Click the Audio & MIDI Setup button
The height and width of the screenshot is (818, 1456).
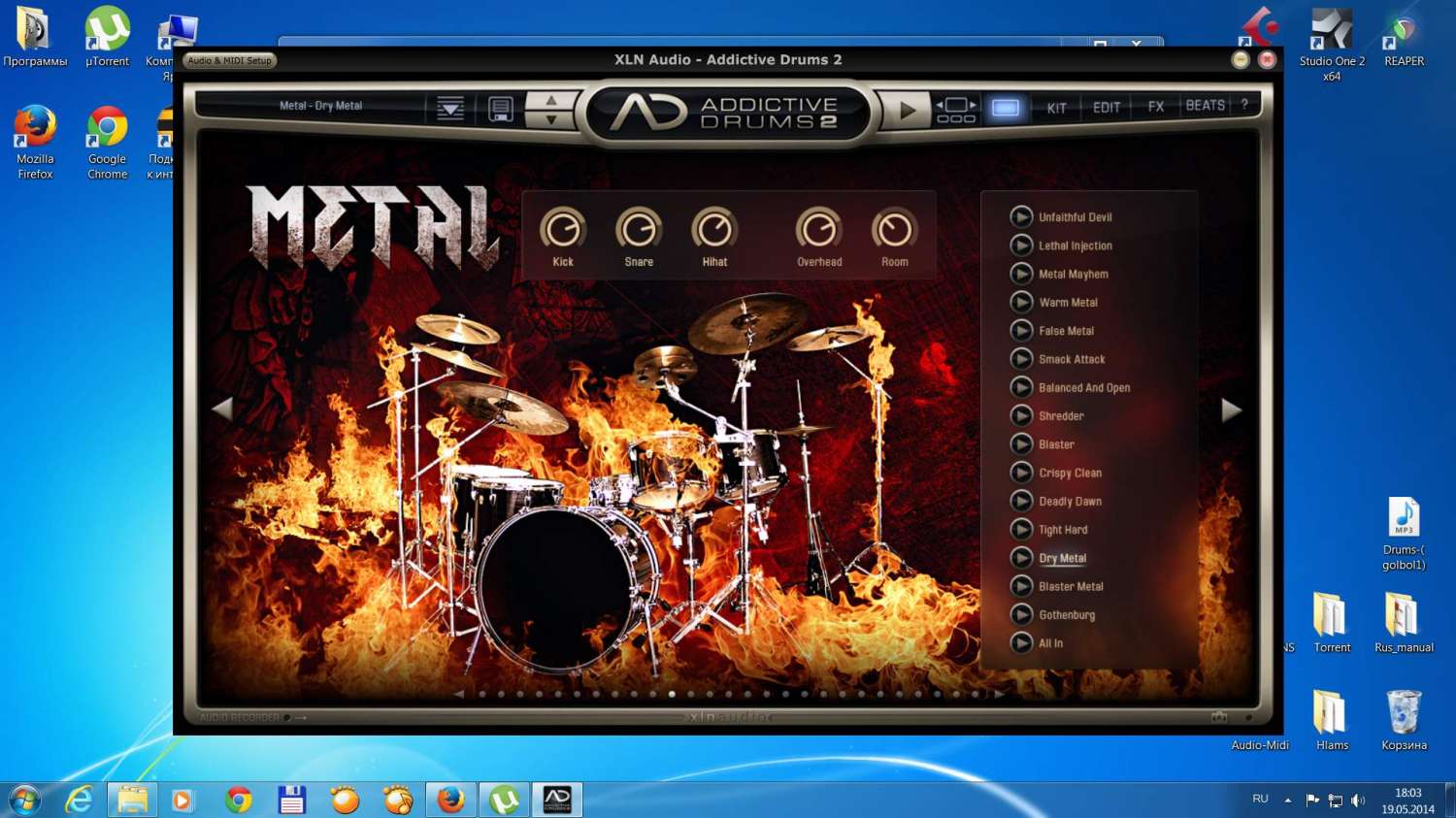click(x=230, y=60)
